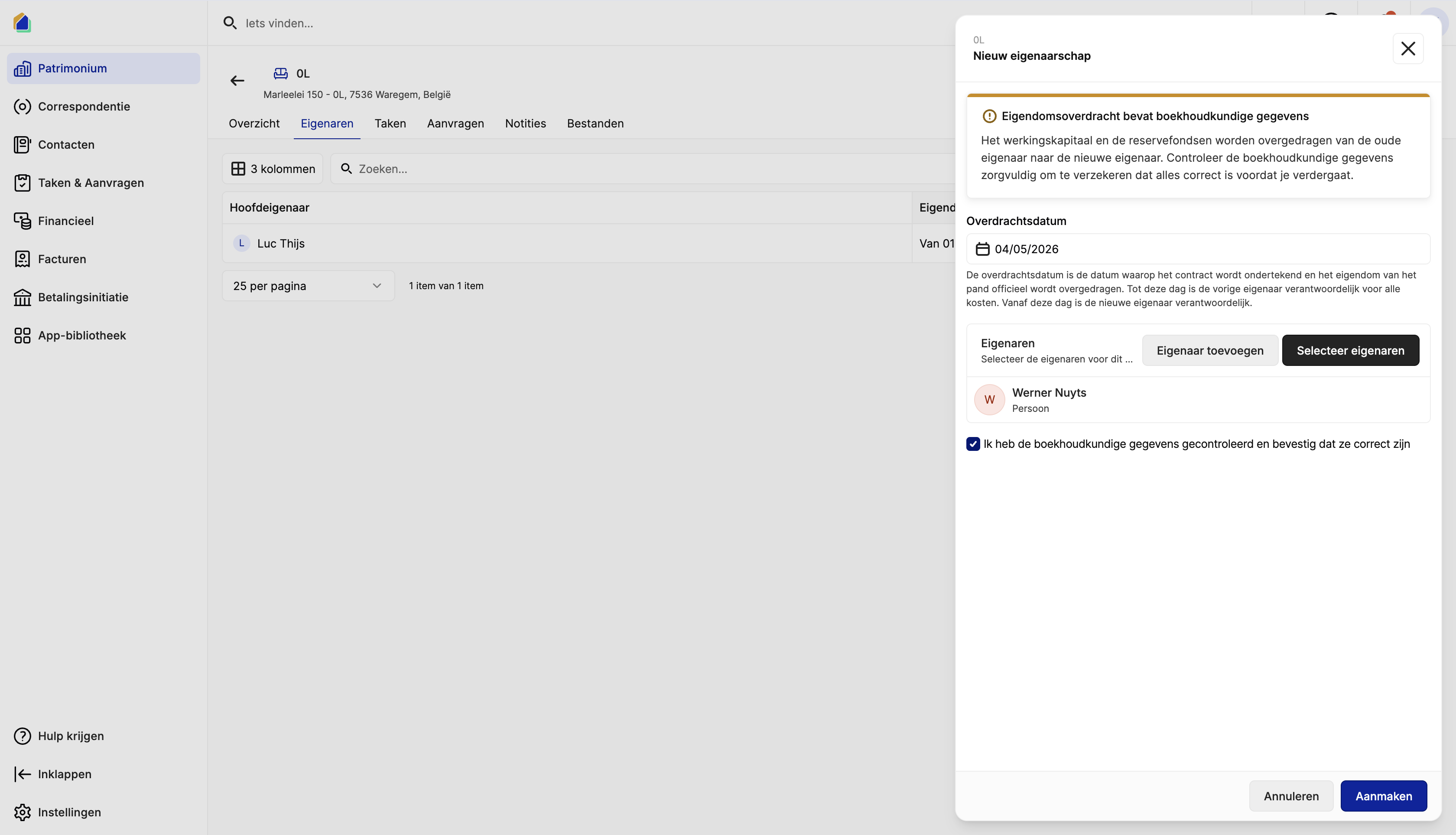Click the 3 kolommen grid icon
1456x835 pixels.
click(238, 169)
